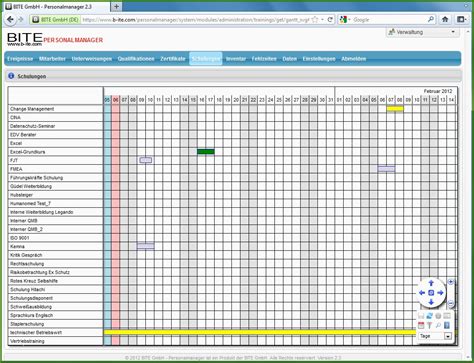Click the gray table-view icon in the chart toolbox
The width and height of the screenshot is (474, 363).
pyautogui.click(x=447, y=316)
